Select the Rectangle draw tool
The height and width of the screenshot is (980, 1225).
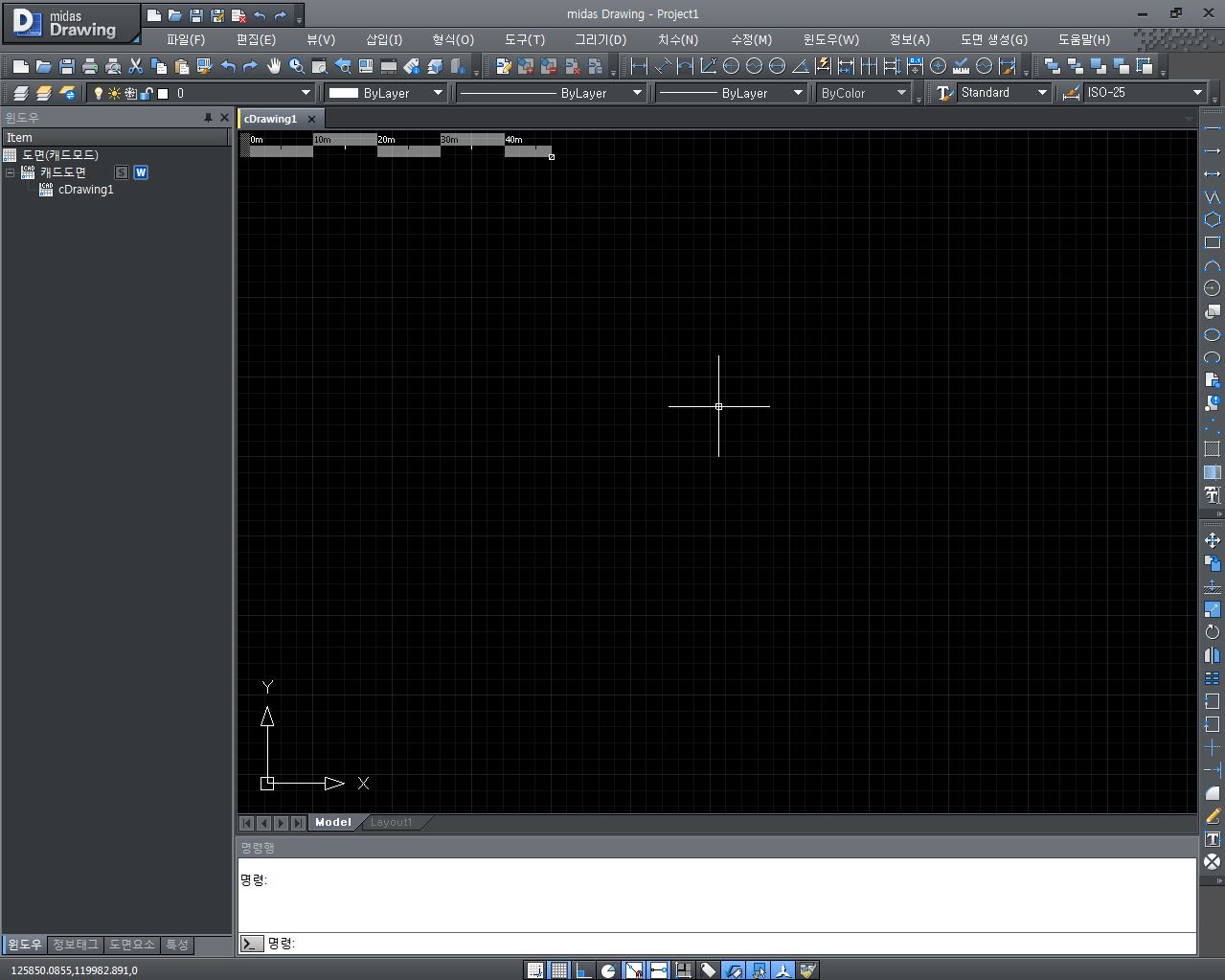click(1212, 242)
